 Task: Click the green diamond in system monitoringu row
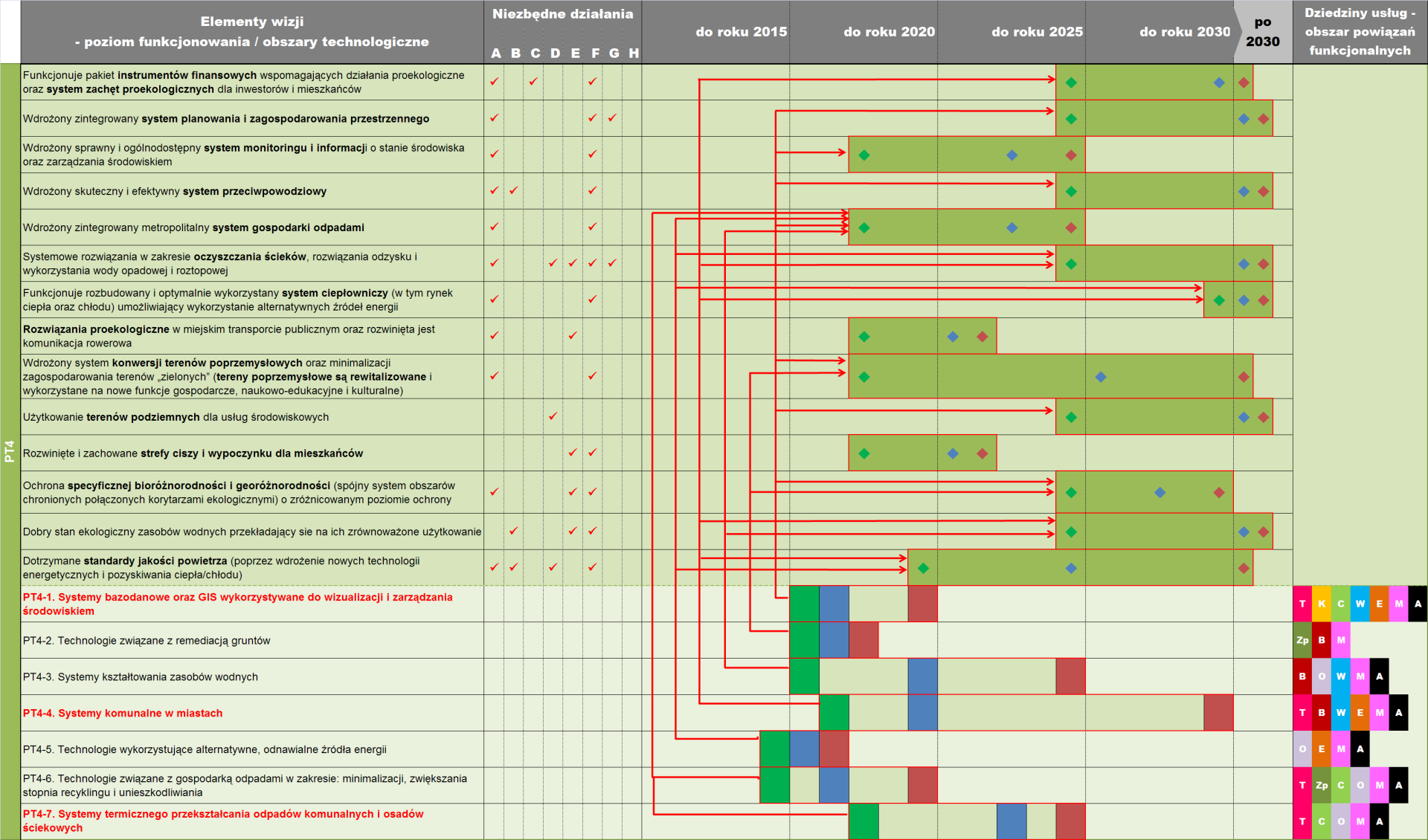864,155
